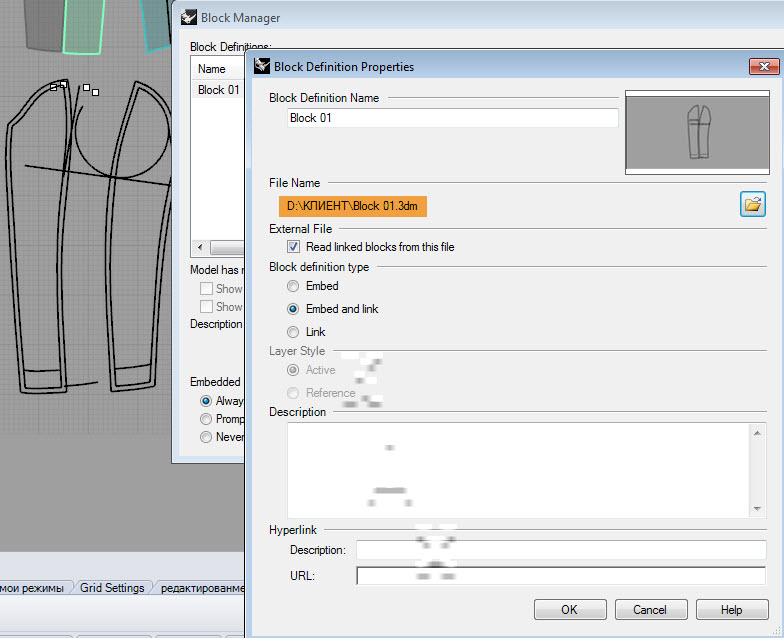The image size is (784, 638).
Task: Choose the Link block definition type
Action: pos(293,332)
